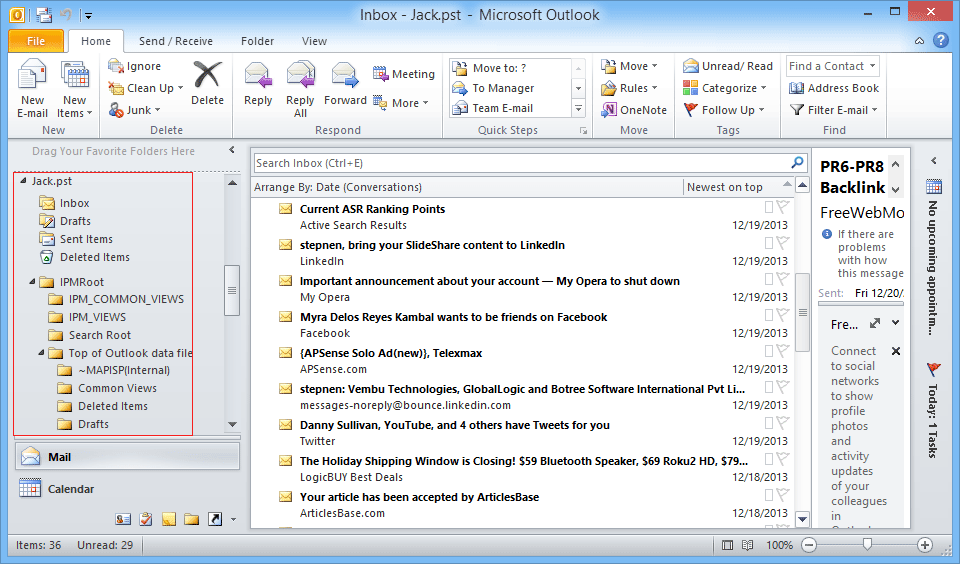Viewport: 960px width, 564px height.
Task: Toggle category box for Twitter Tweets message
Action: [x=769, y=423]
